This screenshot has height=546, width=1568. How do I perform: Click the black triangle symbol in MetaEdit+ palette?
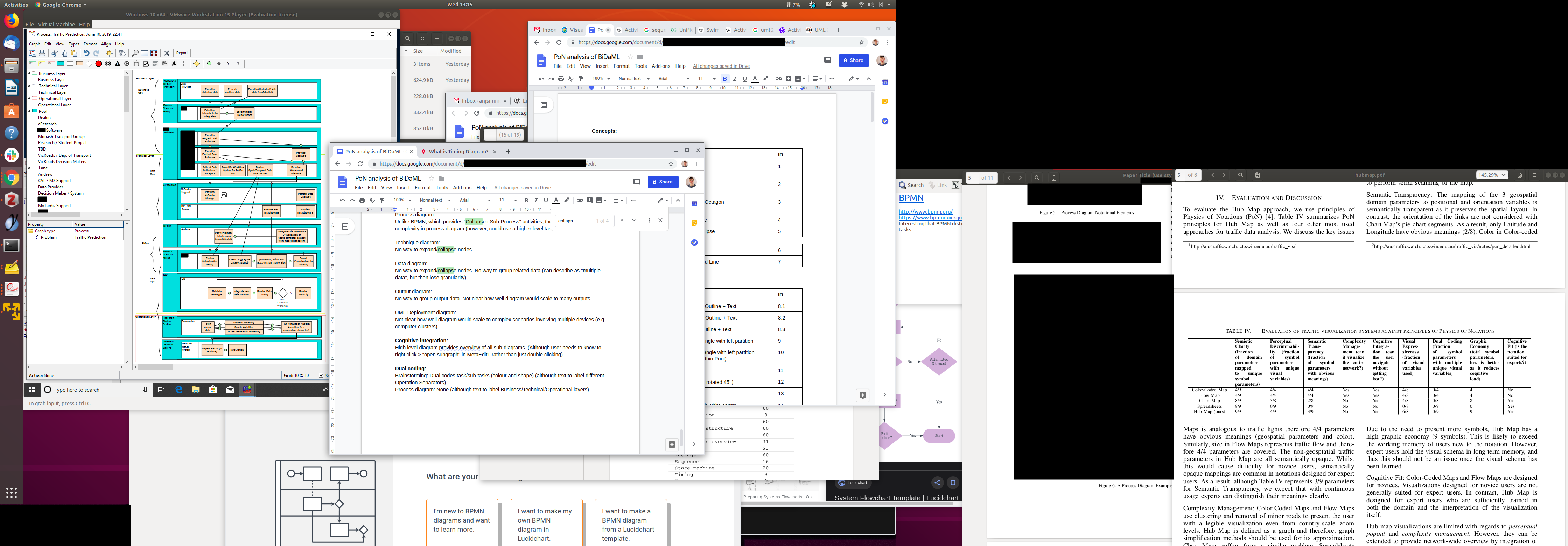pos(118,63)
